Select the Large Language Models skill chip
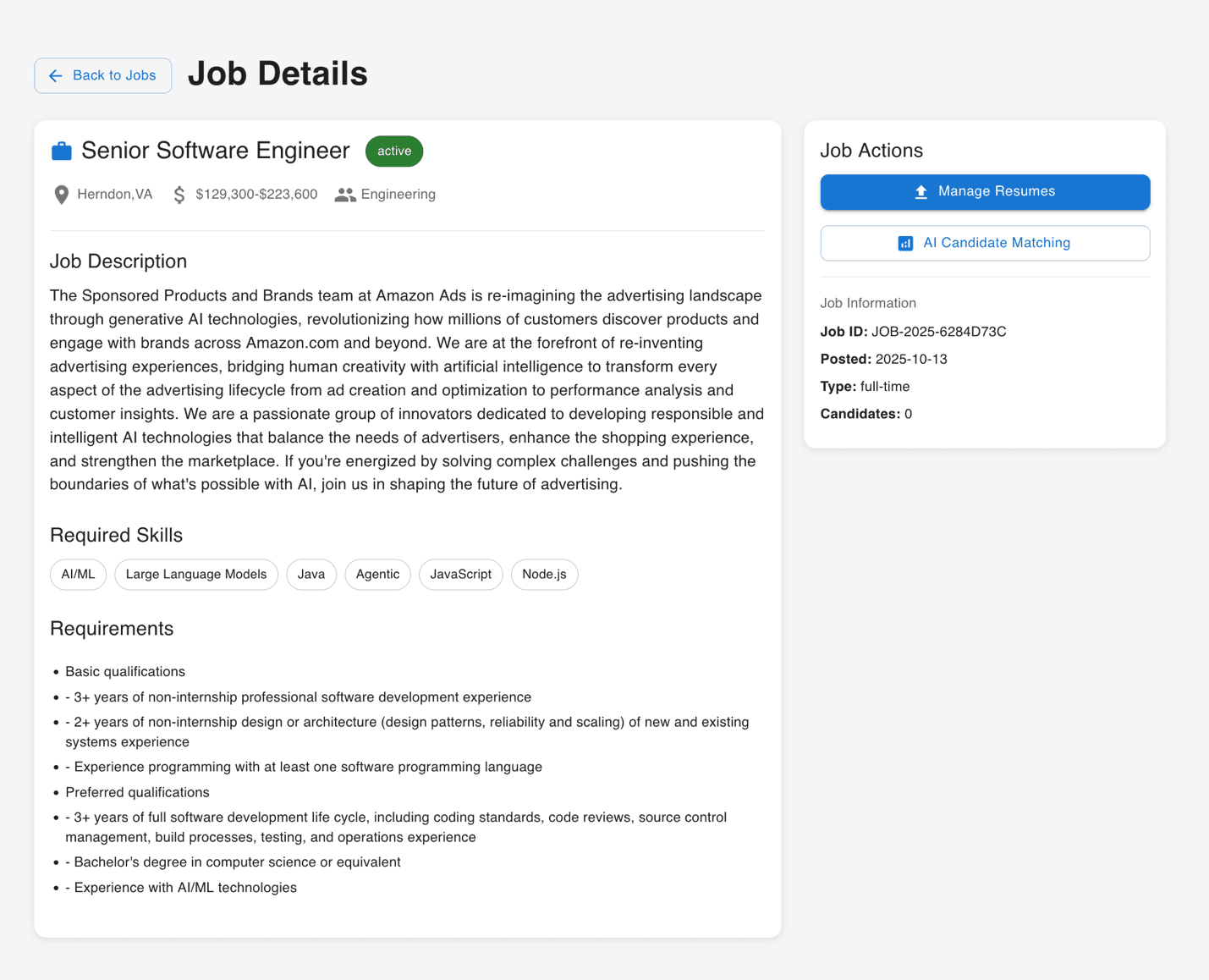This screenshot has height=980, width=1209. (x=196, y=575)
